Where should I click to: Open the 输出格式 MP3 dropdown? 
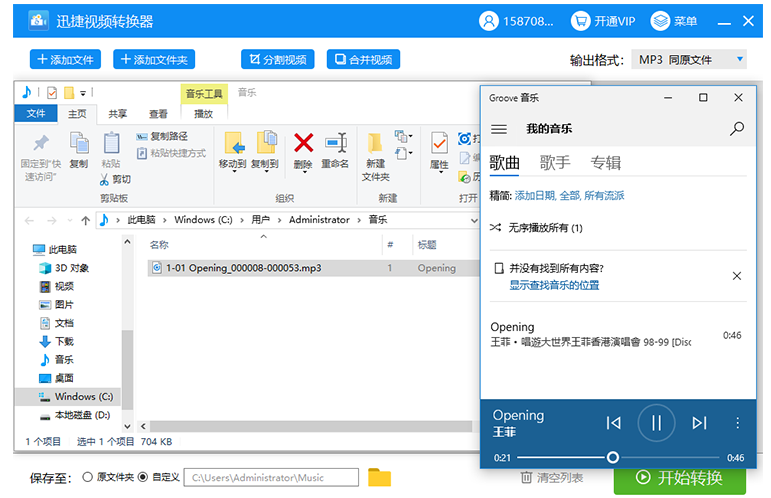tap(688, 59)
